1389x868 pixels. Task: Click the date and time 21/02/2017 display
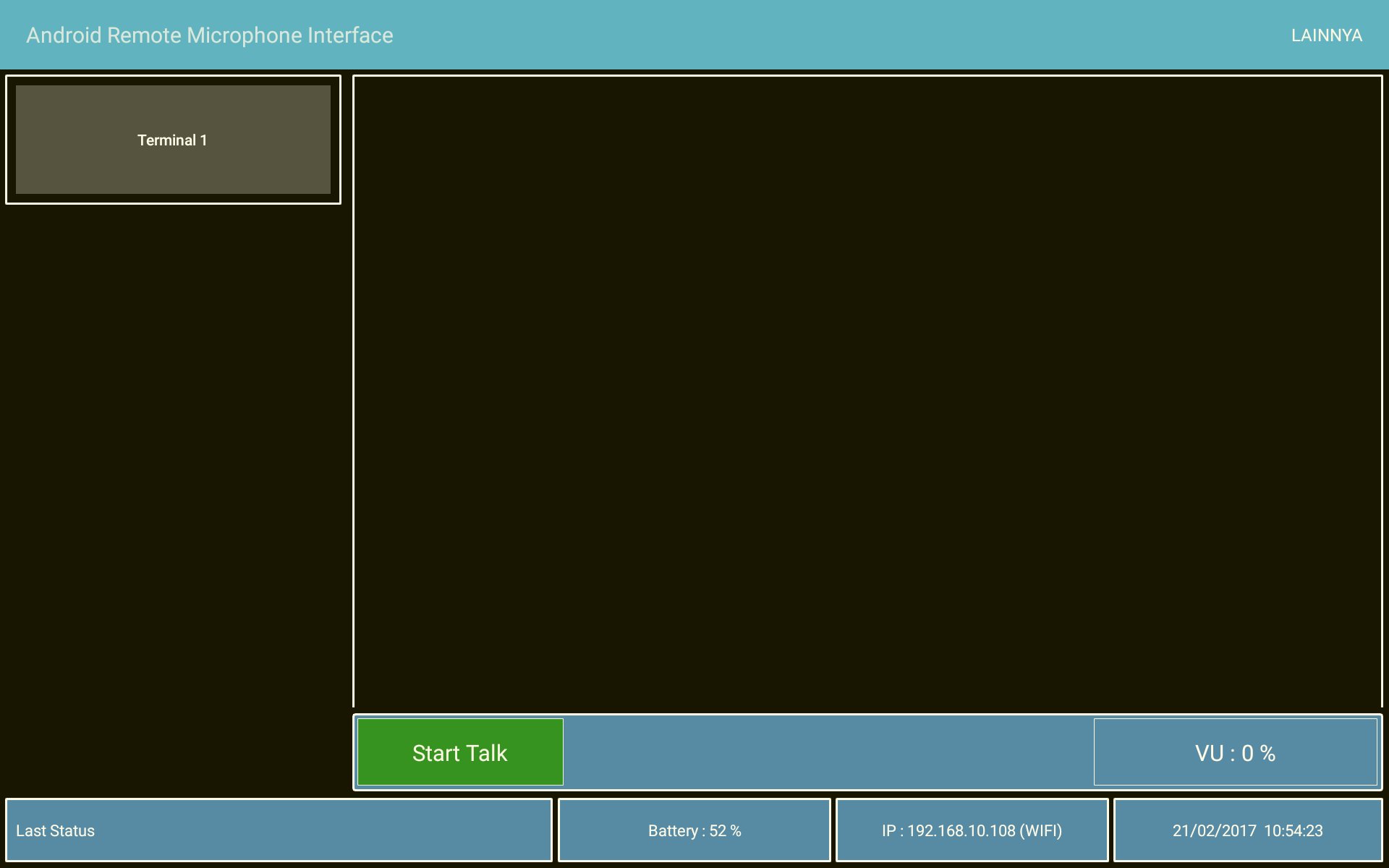pyautogui.click(x=1248, y=830)
